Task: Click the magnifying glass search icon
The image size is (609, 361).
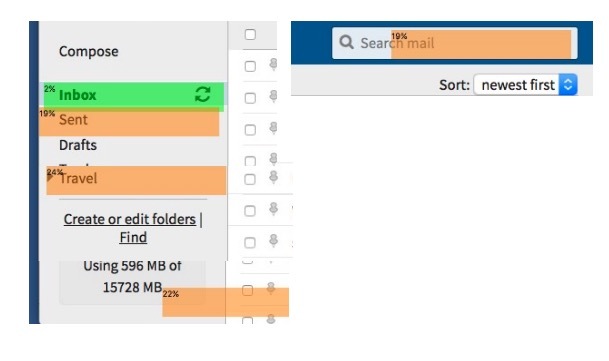Action: coord(346,42)
